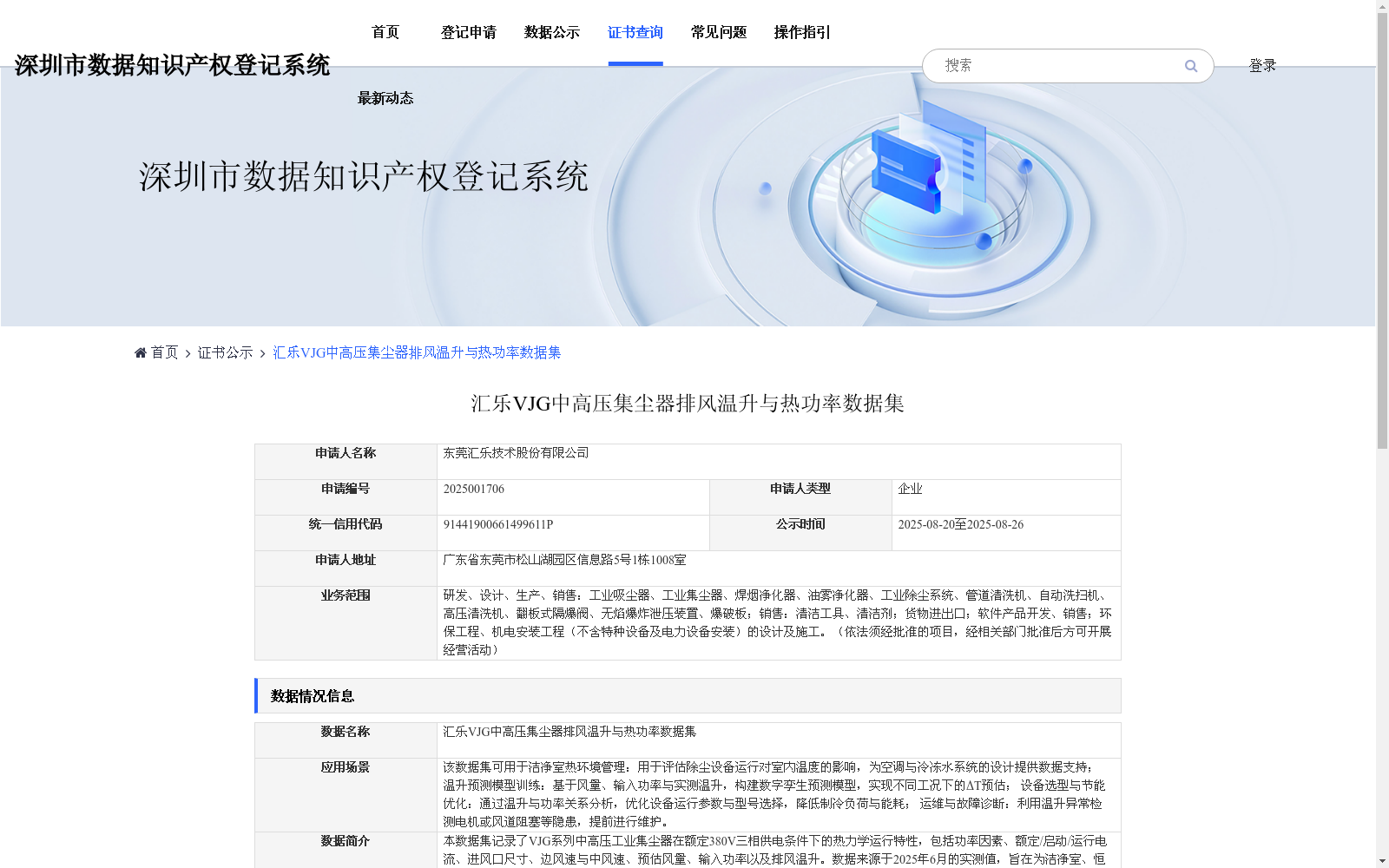Image resolution: width=1389 pixels, height=868 pixels.
Task: Click the 数据名称 label cell
Action: click(x=346, y=740)
